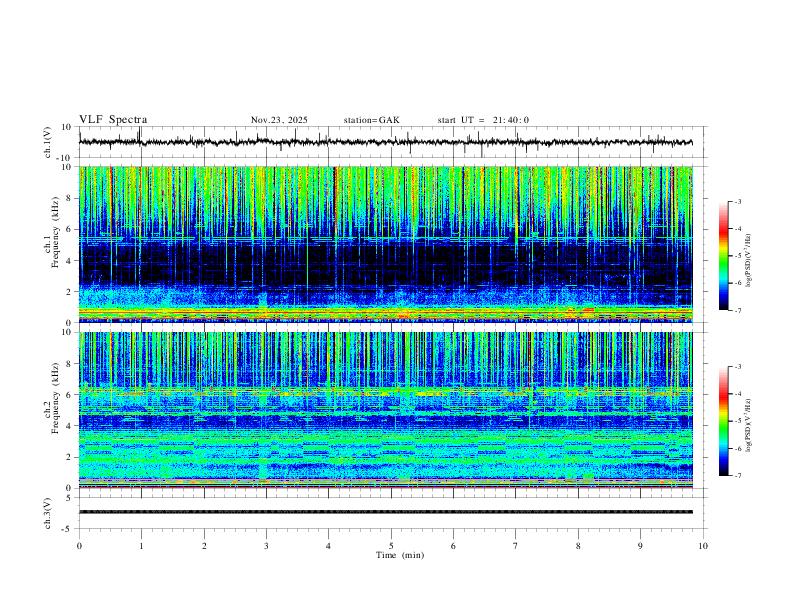This screenshot has height=612, width=792.
Task: Click the 8 kHz tick on ch.1 frequency axis
Action: pyautogui.click(x=70, y=198)
